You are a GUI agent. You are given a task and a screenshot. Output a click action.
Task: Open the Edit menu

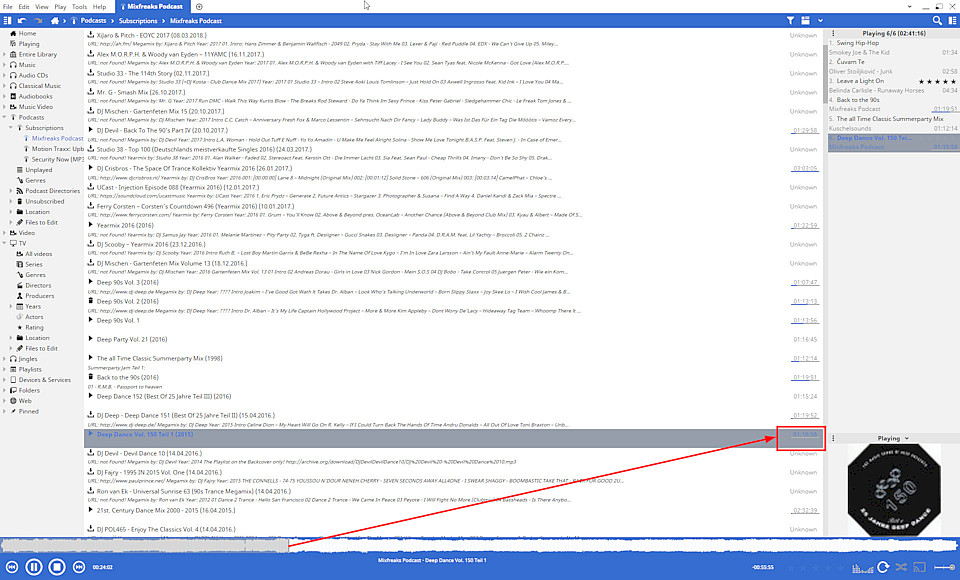click(x=24, y=7)
